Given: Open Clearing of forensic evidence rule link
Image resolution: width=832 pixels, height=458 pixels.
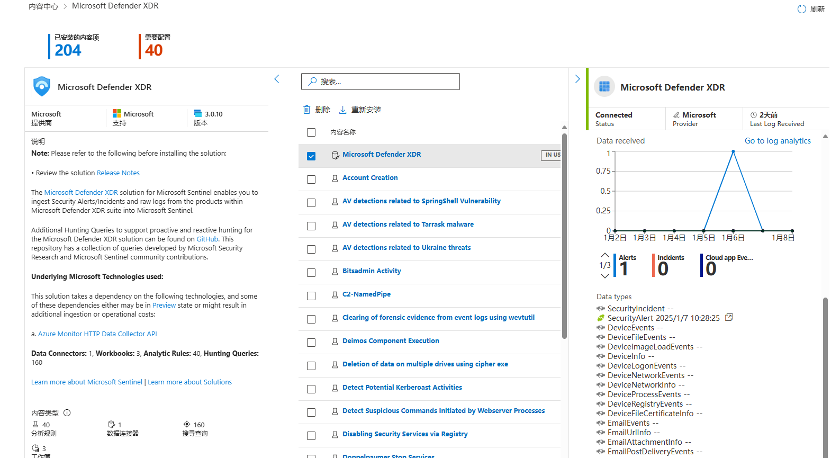Looking at the screenshot, I should (438, 317).
